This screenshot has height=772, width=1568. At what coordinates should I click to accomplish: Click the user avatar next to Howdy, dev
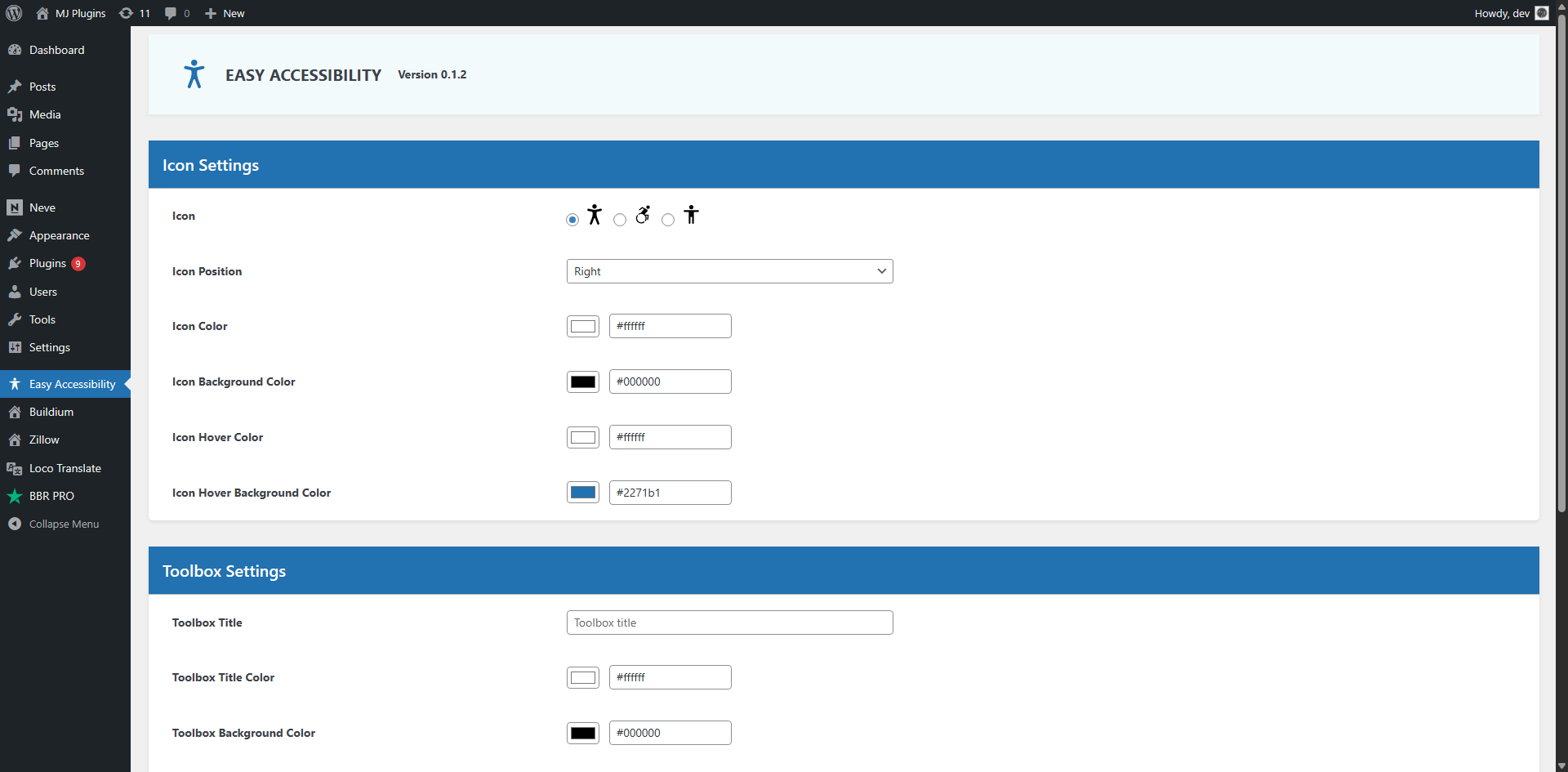(x=1542, y=13)
